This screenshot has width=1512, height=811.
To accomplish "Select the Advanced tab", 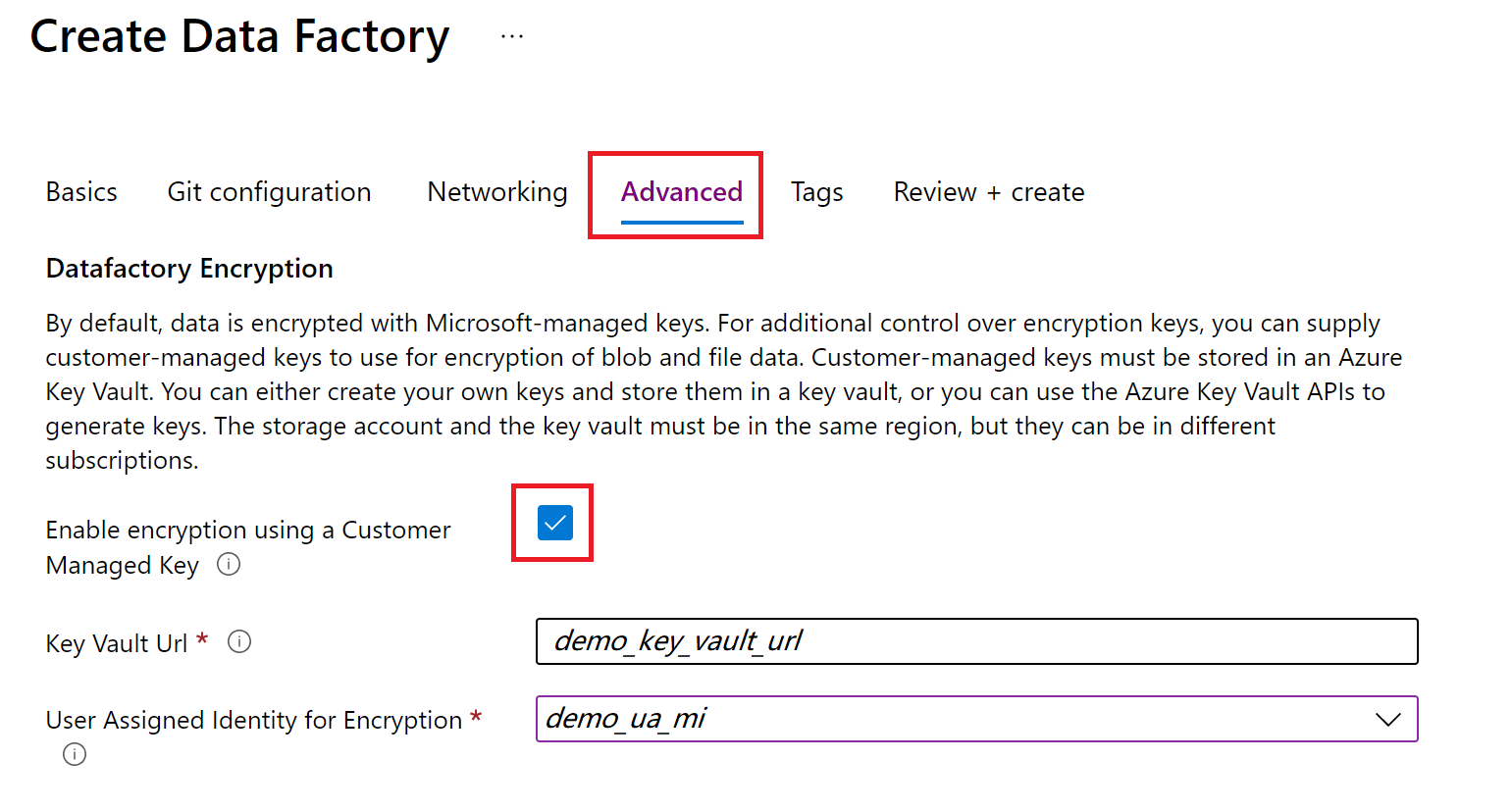I will coord(681,192).
